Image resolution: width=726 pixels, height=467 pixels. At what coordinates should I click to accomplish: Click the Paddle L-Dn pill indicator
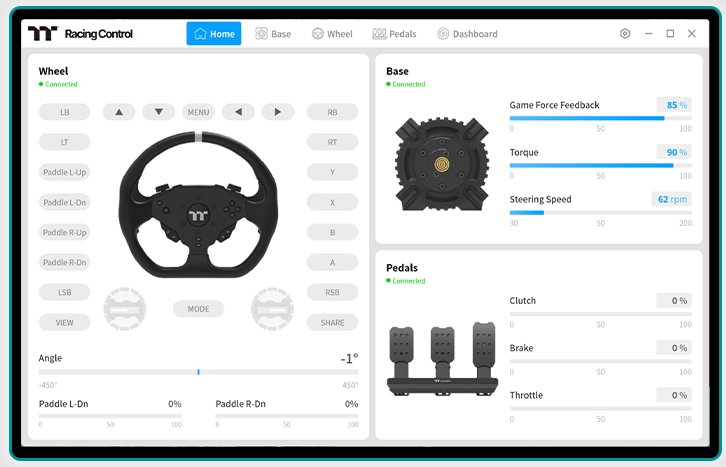(x=64, y=202)
